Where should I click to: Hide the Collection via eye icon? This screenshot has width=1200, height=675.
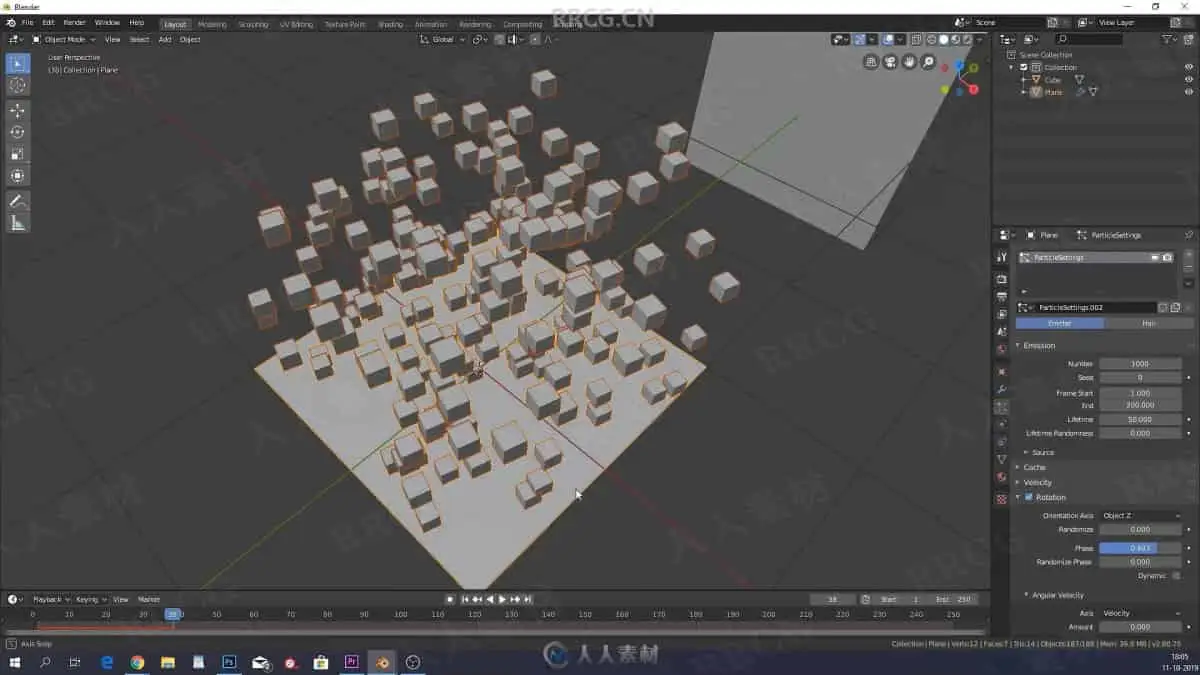click(x=1189, y=67)
